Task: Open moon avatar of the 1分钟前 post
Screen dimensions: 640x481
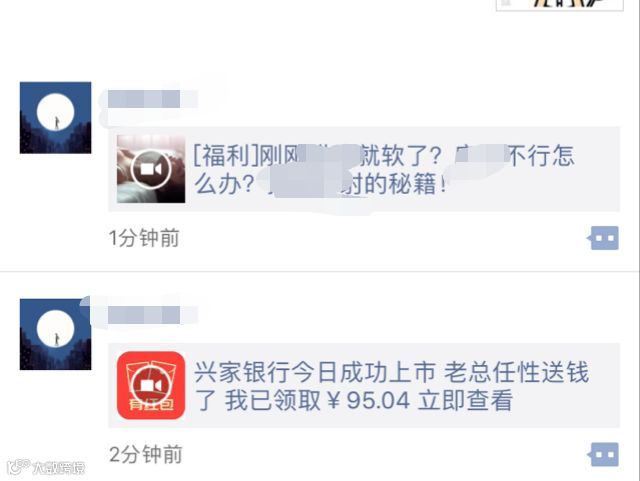Action: tap(56, 118)
